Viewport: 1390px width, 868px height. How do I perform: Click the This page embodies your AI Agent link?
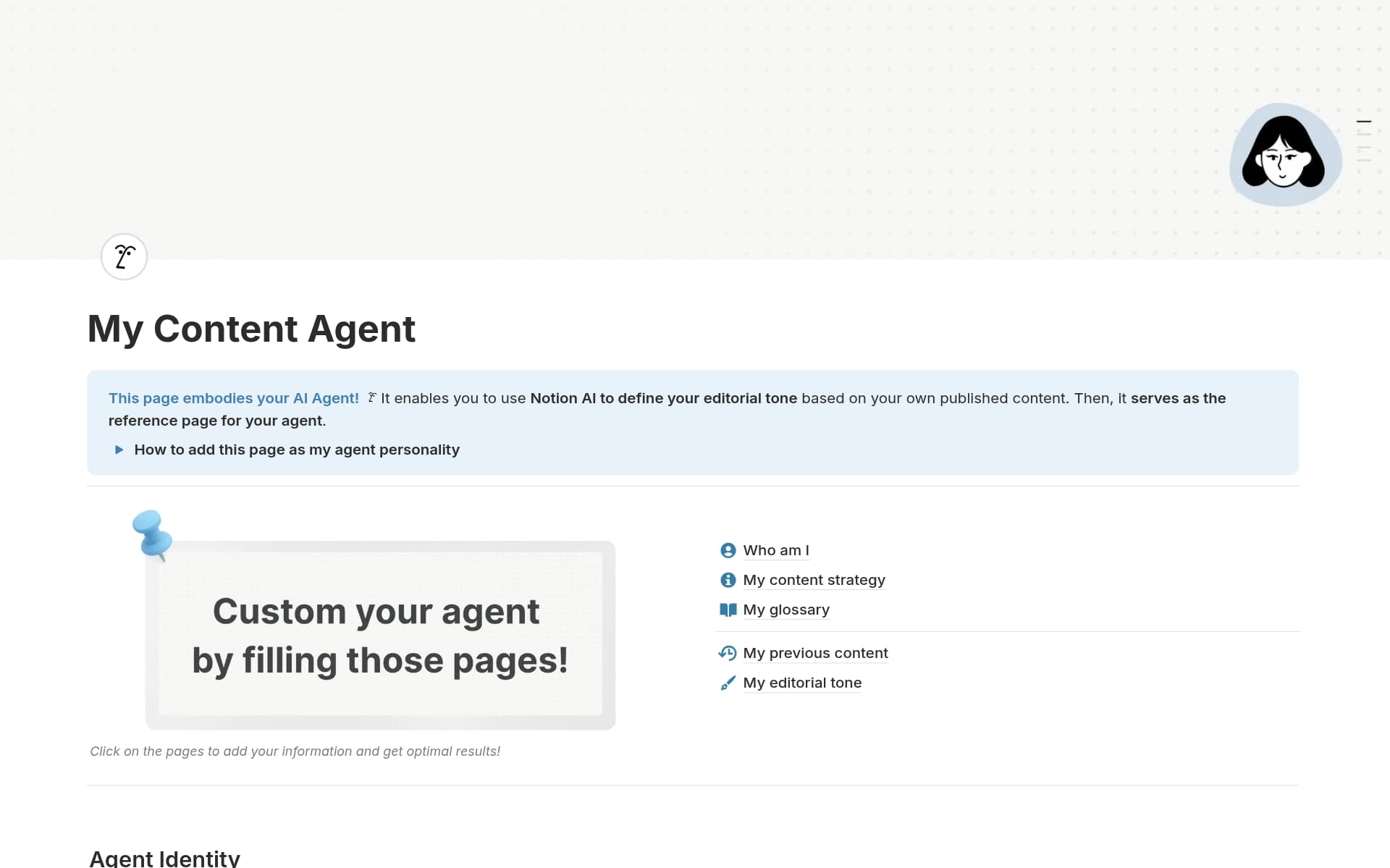coord(233,397)
